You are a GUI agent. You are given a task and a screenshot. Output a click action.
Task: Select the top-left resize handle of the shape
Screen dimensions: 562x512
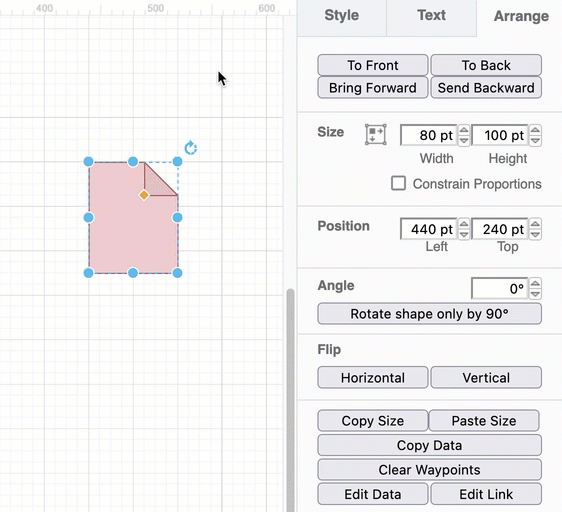tap(89, 162)
